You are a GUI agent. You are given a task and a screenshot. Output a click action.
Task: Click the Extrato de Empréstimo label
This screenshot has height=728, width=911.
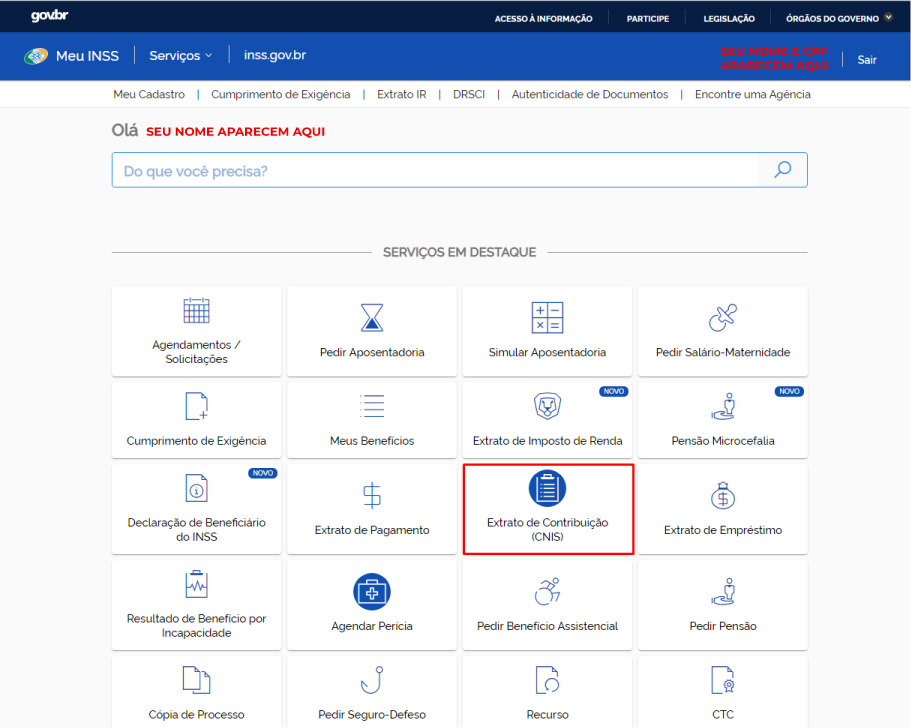723,530
